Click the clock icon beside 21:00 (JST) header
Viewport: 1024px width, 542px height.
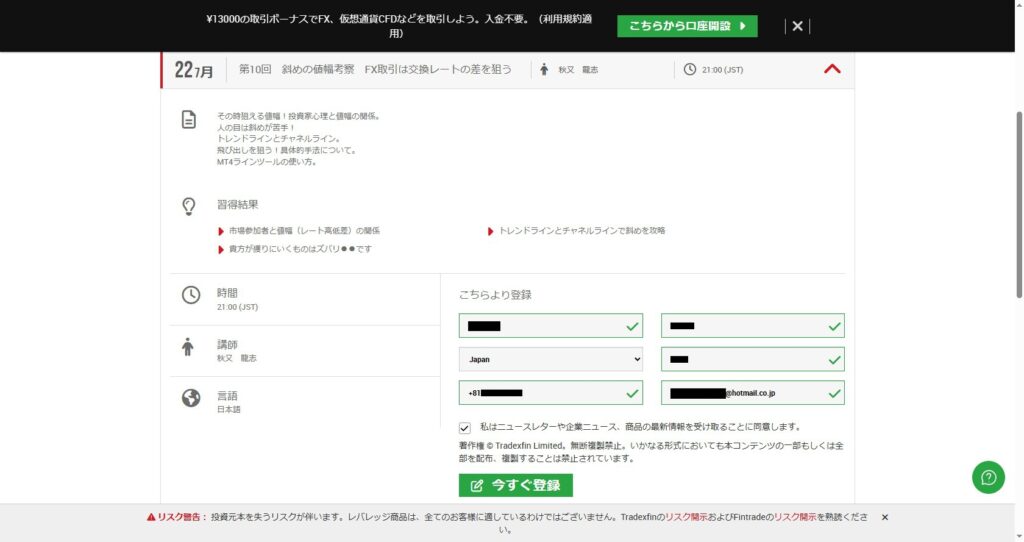(x=690, y=69)
